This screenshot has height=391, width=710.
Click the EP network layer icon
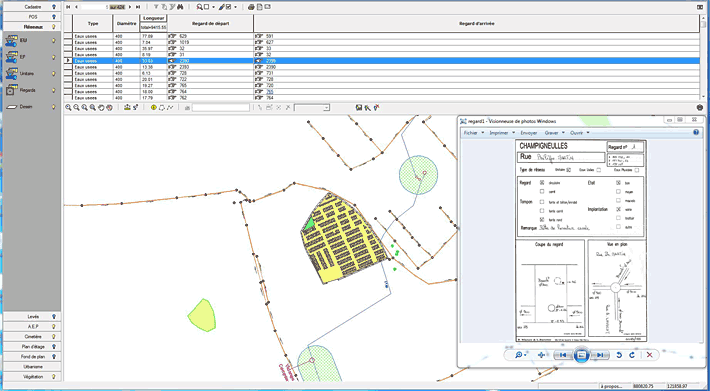(x=11, y=57)
